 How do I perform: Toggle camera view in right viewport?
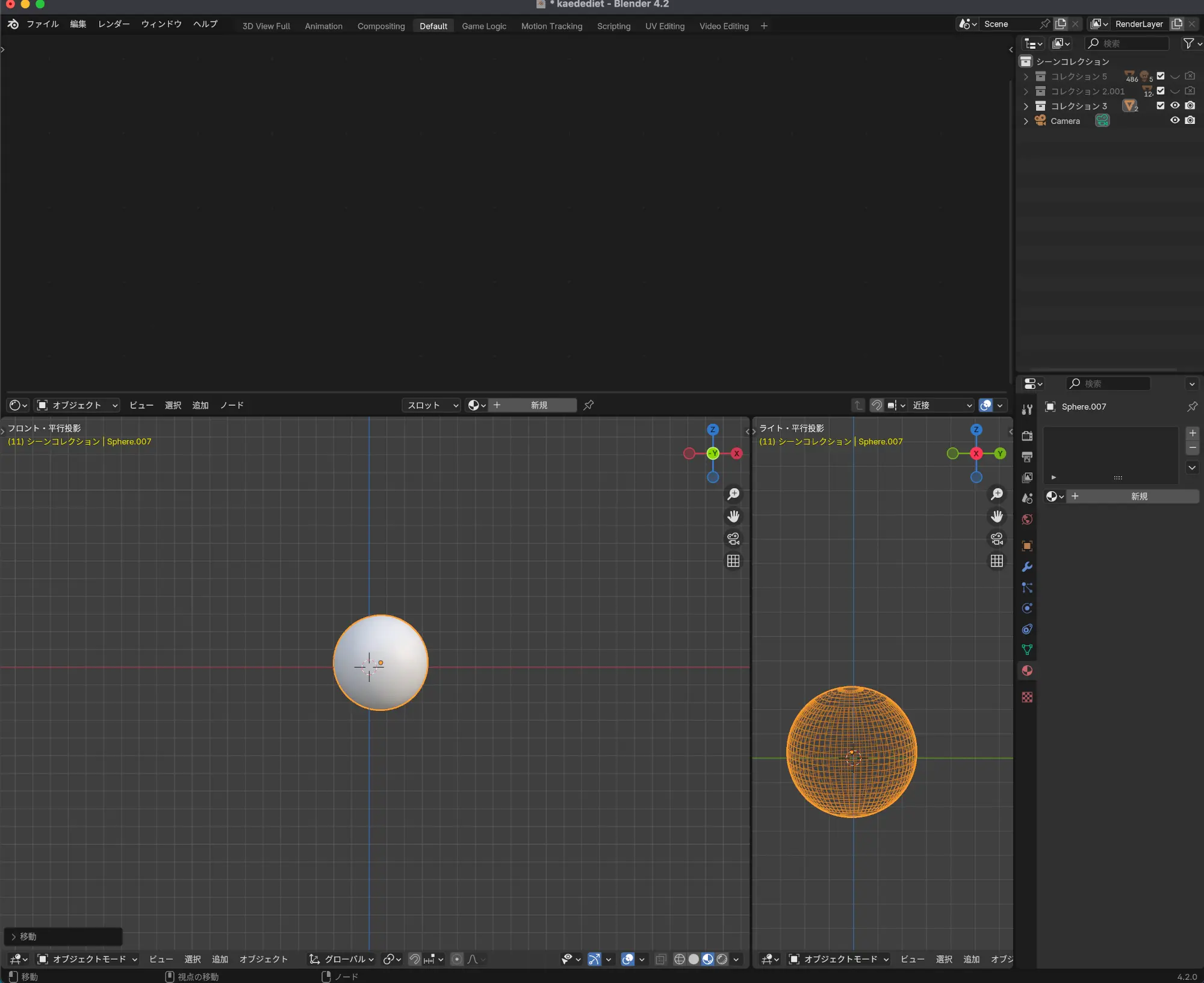point(997,539)
